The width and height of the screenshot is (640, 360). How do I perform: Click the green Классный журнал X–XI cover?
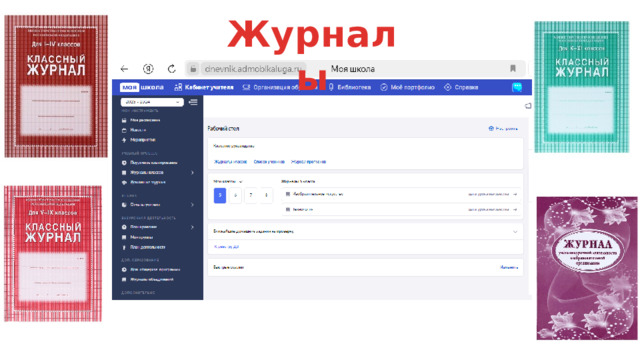coord(582,87)
